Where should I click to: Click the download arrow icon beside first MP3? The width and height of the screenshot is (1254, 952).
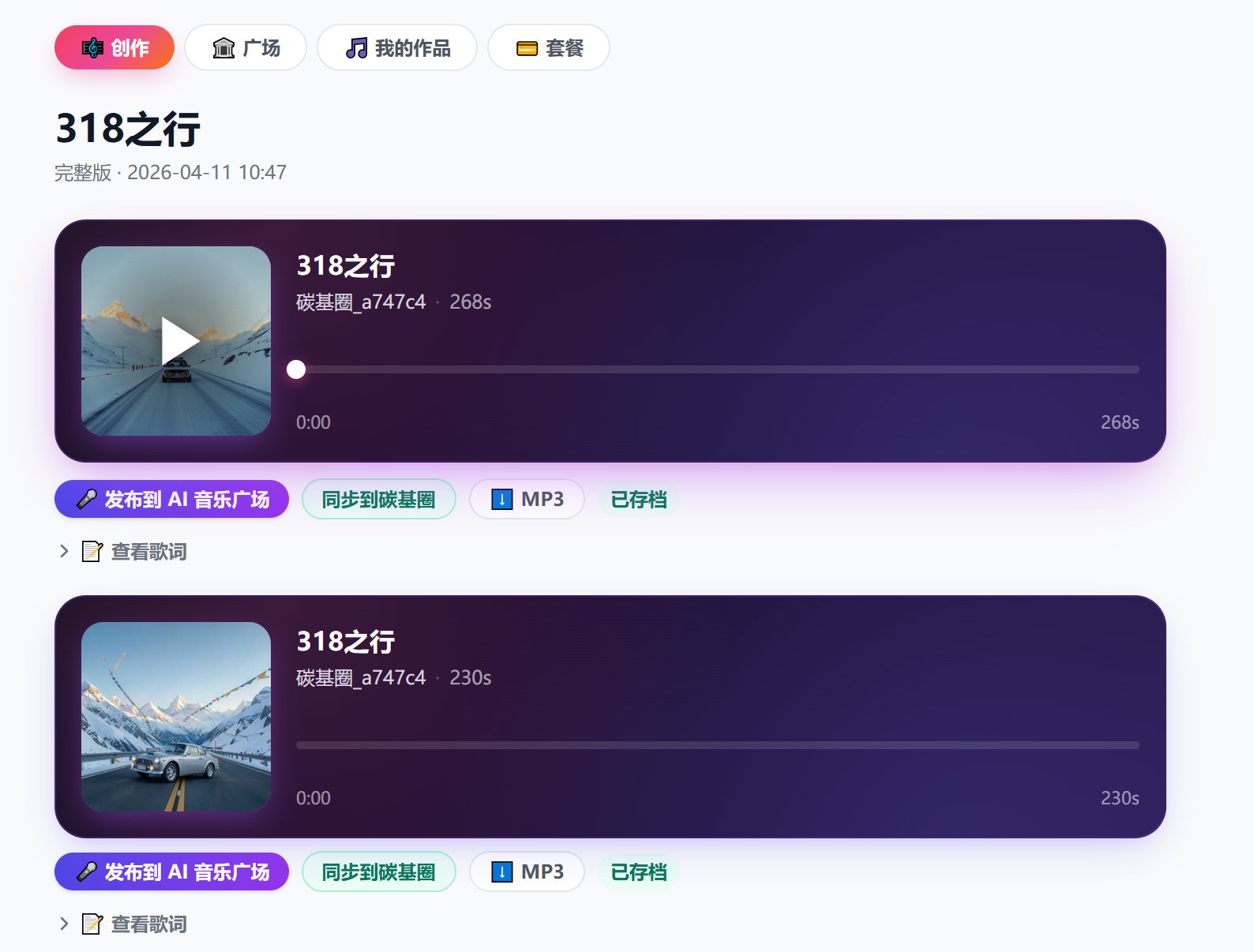[501, 500]
